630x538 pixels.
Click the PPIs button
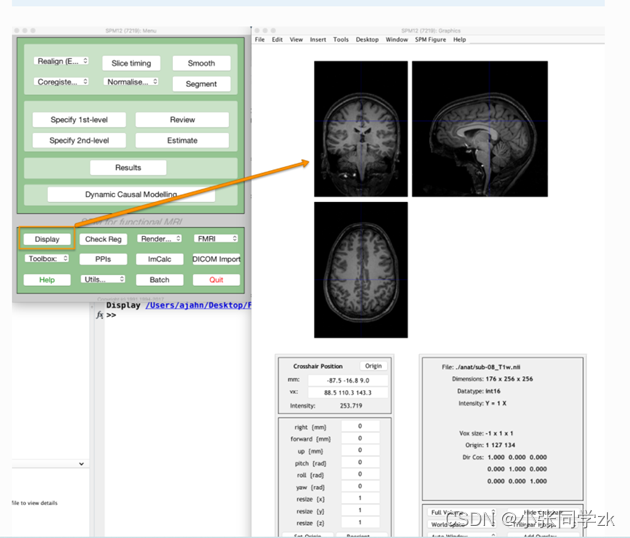tap(103, 259)
